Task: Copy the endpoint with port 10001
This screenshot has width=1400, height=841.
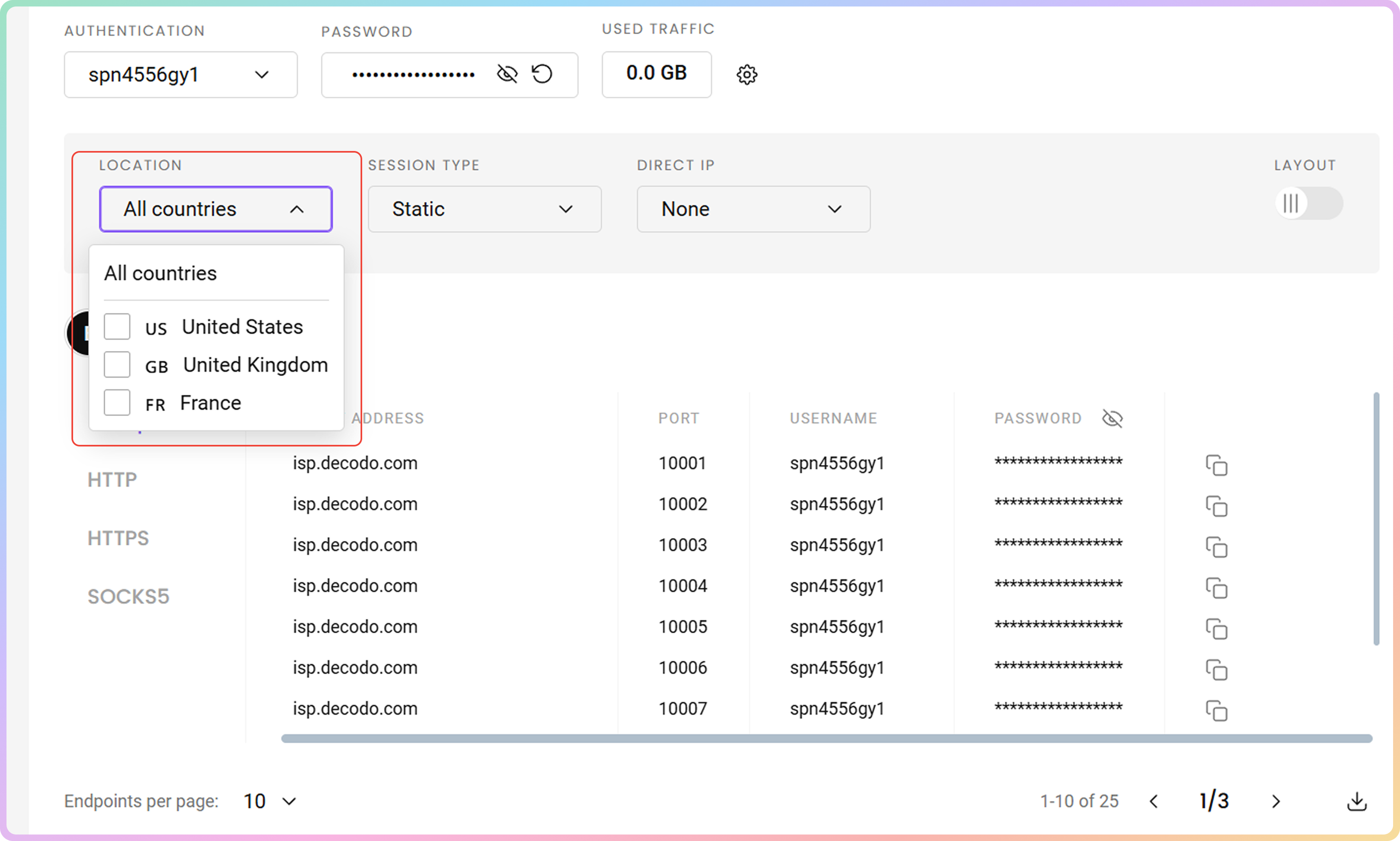Action: pyautogui.click(x=1216, y=465)
